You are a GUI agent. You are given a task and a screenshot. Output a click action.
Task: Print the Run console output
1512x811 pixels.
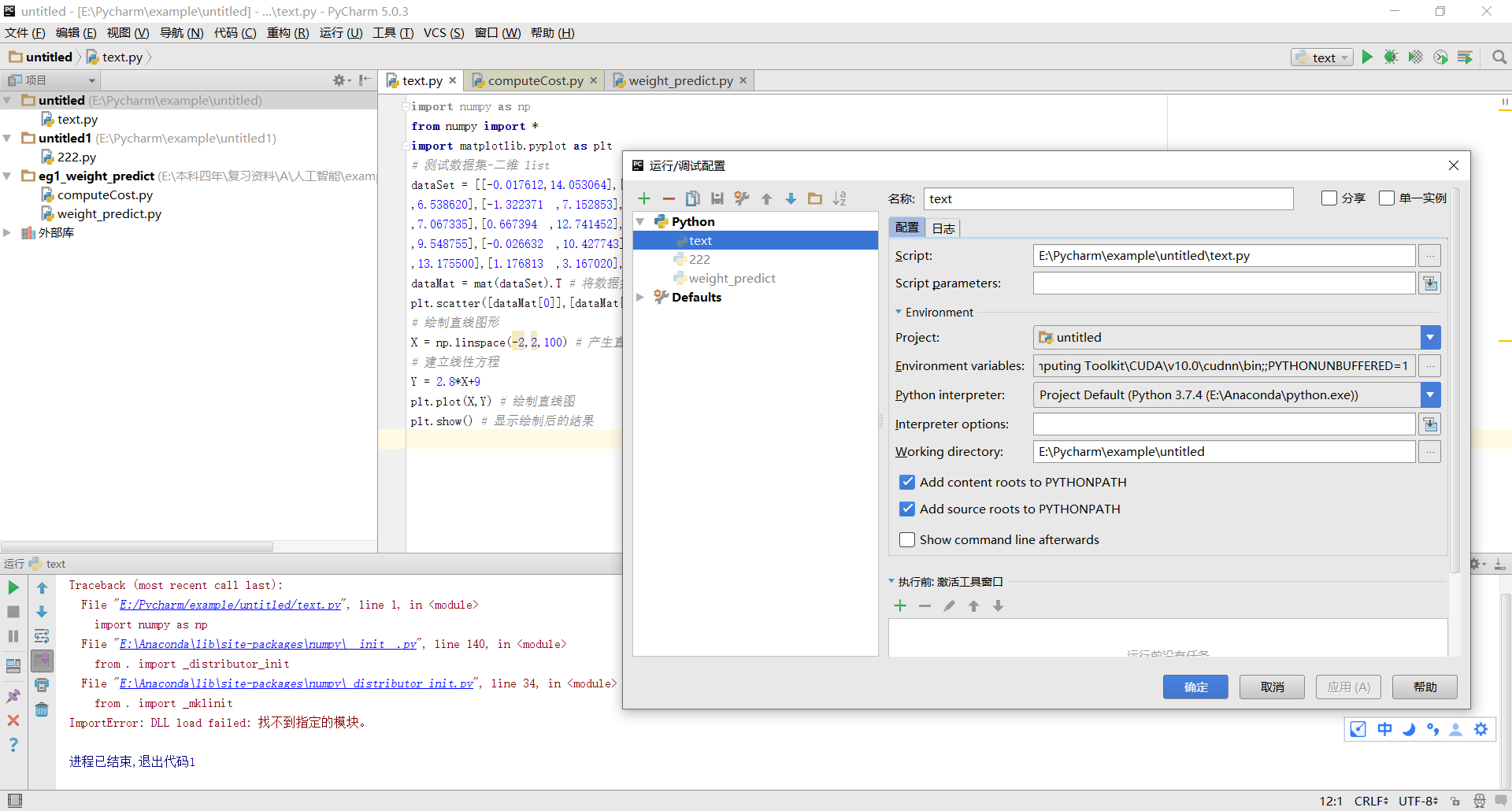pos(42,685)
